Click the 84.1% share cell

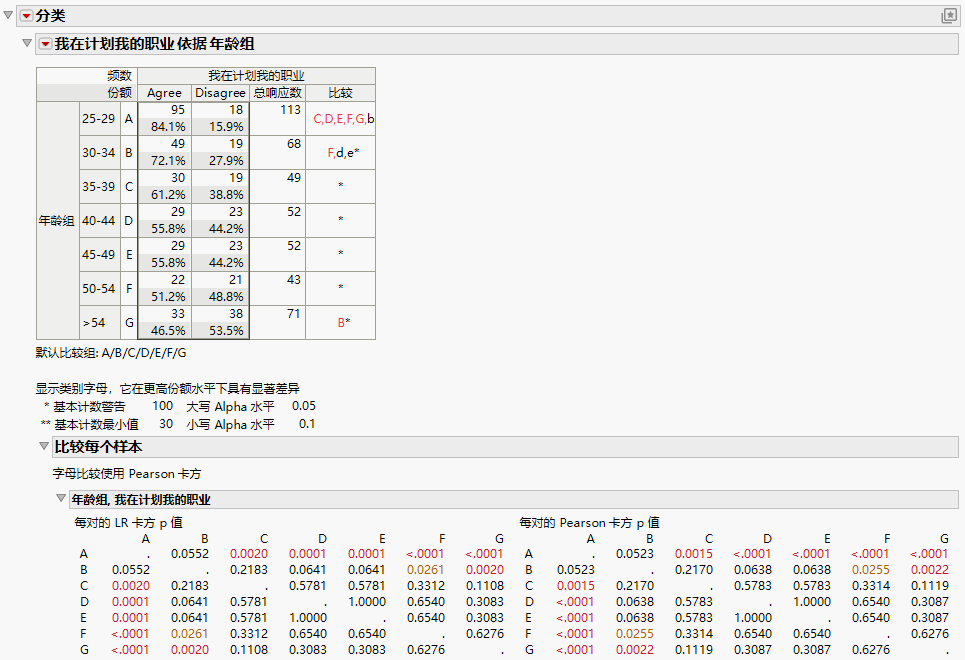pyautogui.click(x=165, y=126)
